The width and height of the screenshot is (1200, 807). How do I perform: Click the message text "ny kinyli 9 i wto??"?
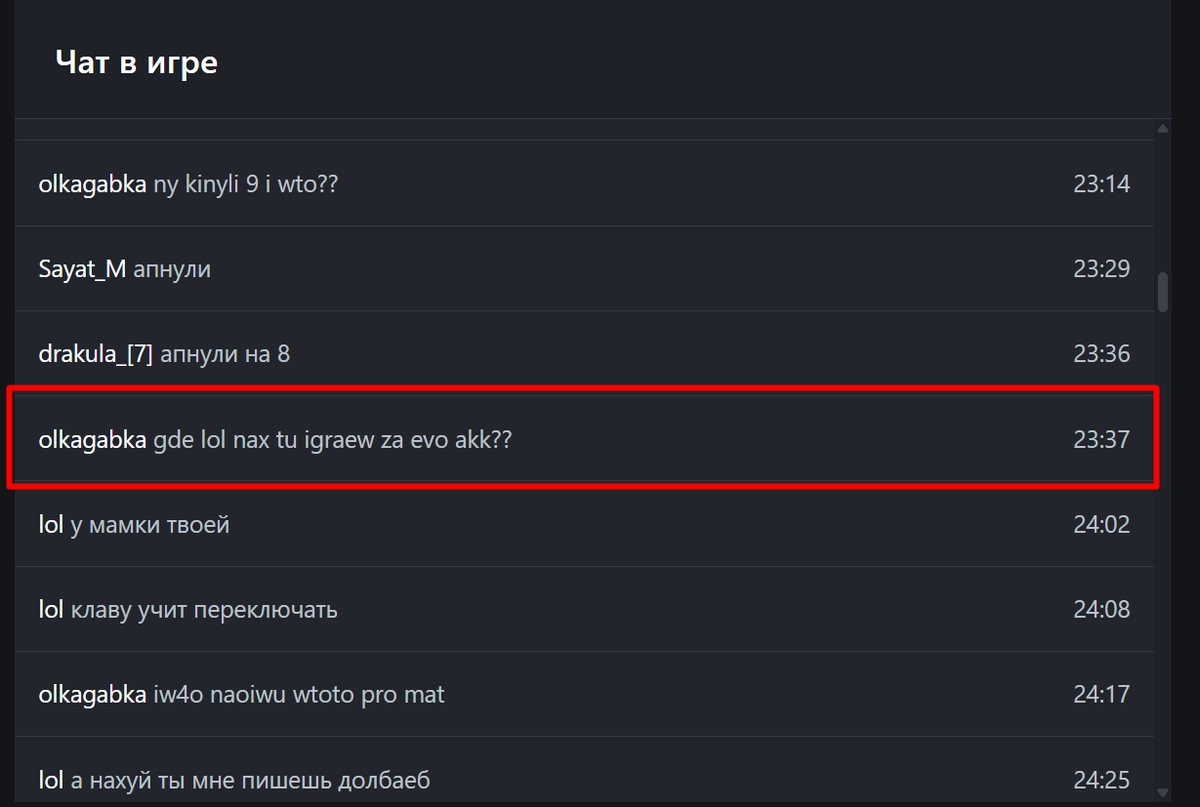click(246, 184)
